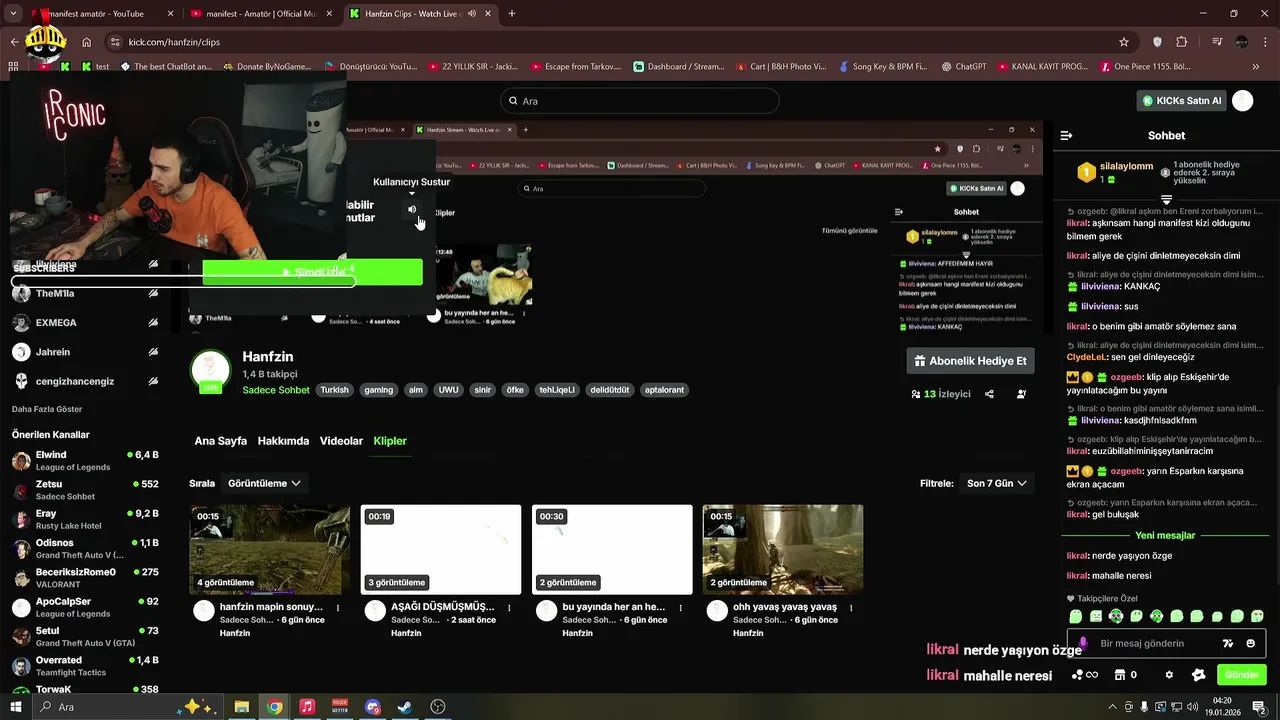Screen dimensions: 1280x720
Task: Open the Kick shop storefront icon
Action: (x=1120, y=675)
